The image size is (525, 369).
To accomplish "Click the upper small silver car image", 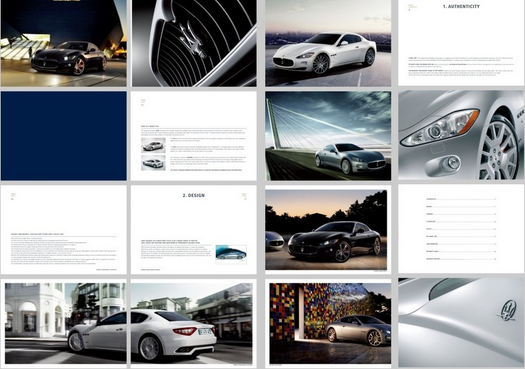I will 153,146.
